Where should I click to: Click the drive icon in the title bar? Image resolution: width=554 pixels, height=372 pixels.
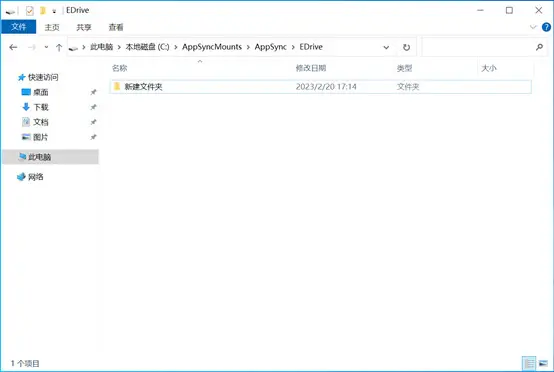coord(10,12)
